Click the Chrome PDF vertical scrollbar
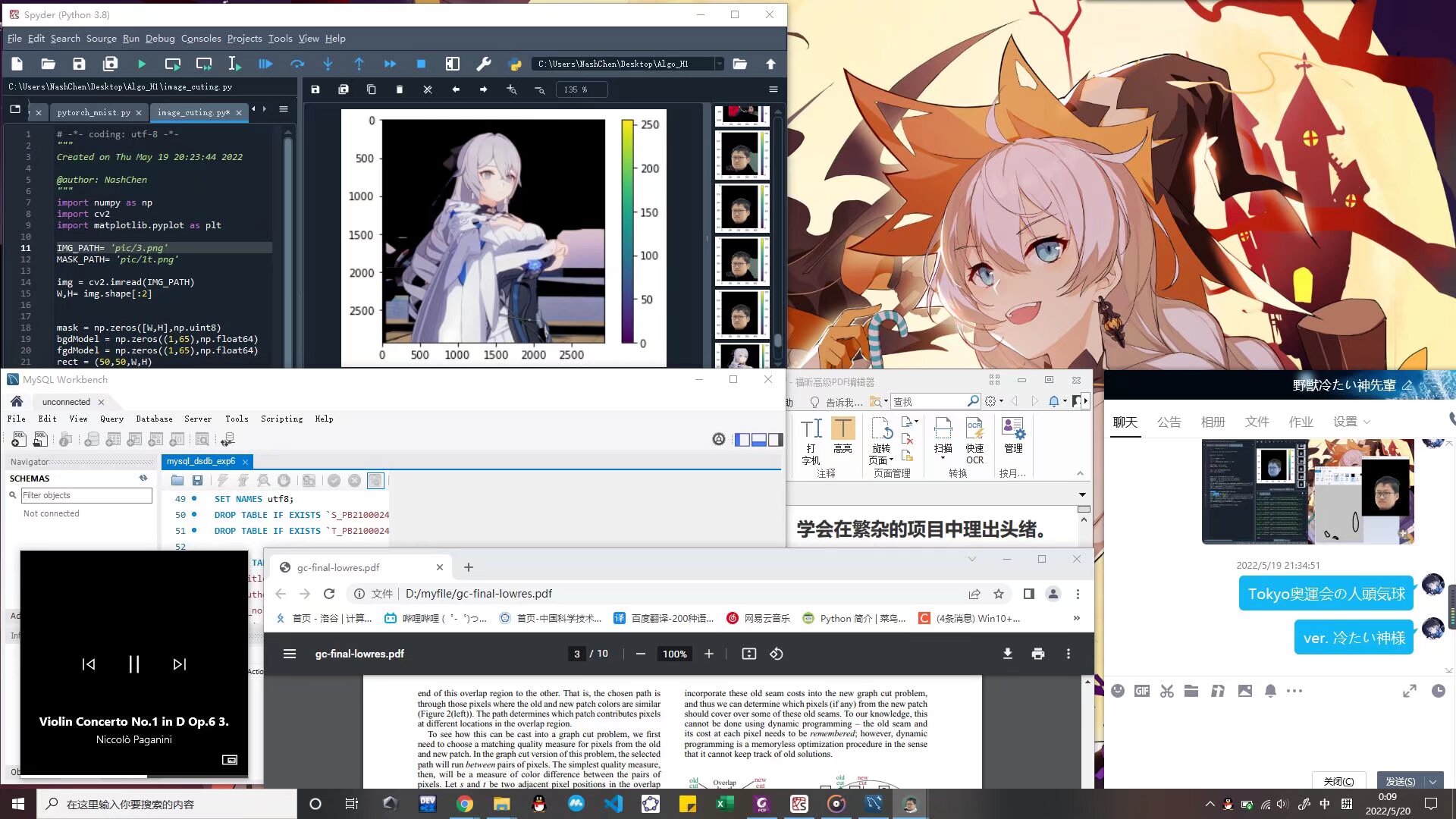 coord(1087,732)
